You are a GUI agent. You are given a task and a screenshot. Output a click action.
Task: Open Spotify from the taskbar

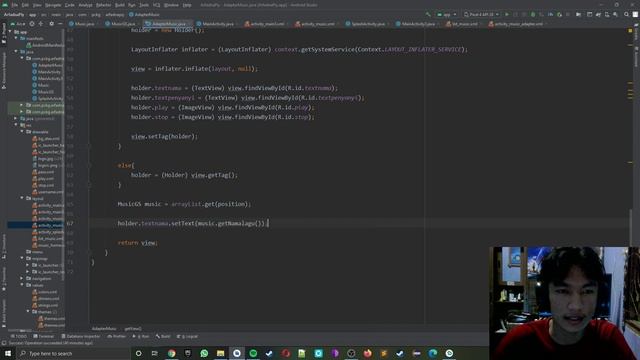253,353
